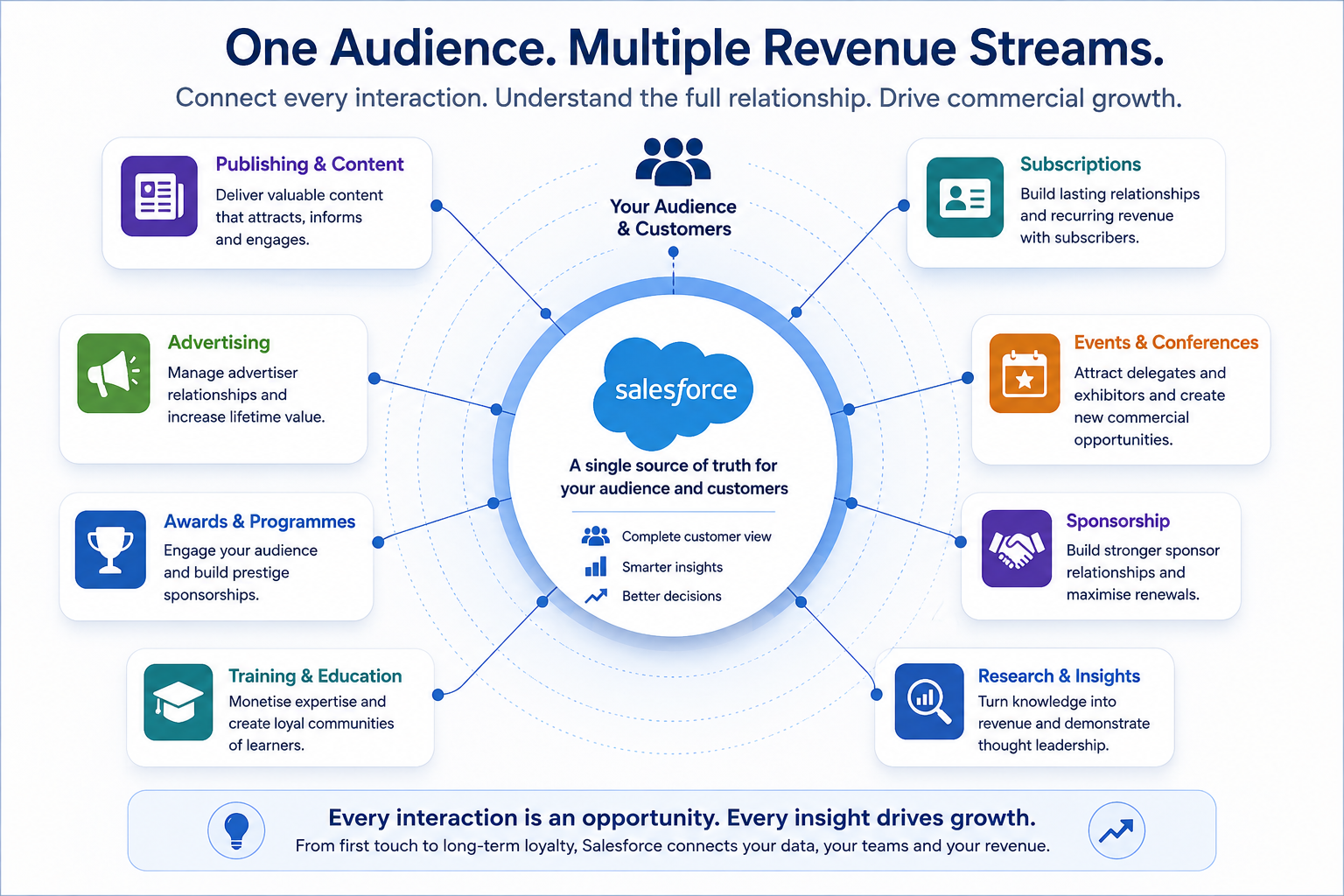
Task: Click the ID card icon for Subscriptions
Action: tap(964, 197)
